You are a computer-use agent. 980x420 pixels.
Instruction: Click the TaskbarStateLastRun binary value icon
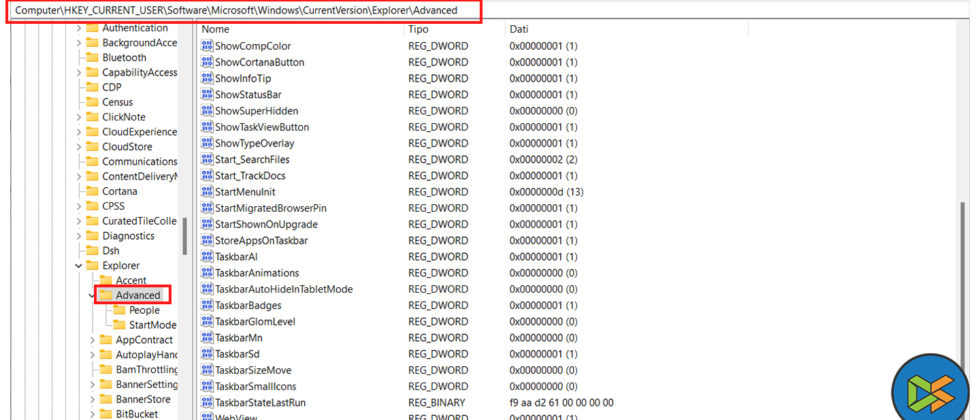click(207, 402)
